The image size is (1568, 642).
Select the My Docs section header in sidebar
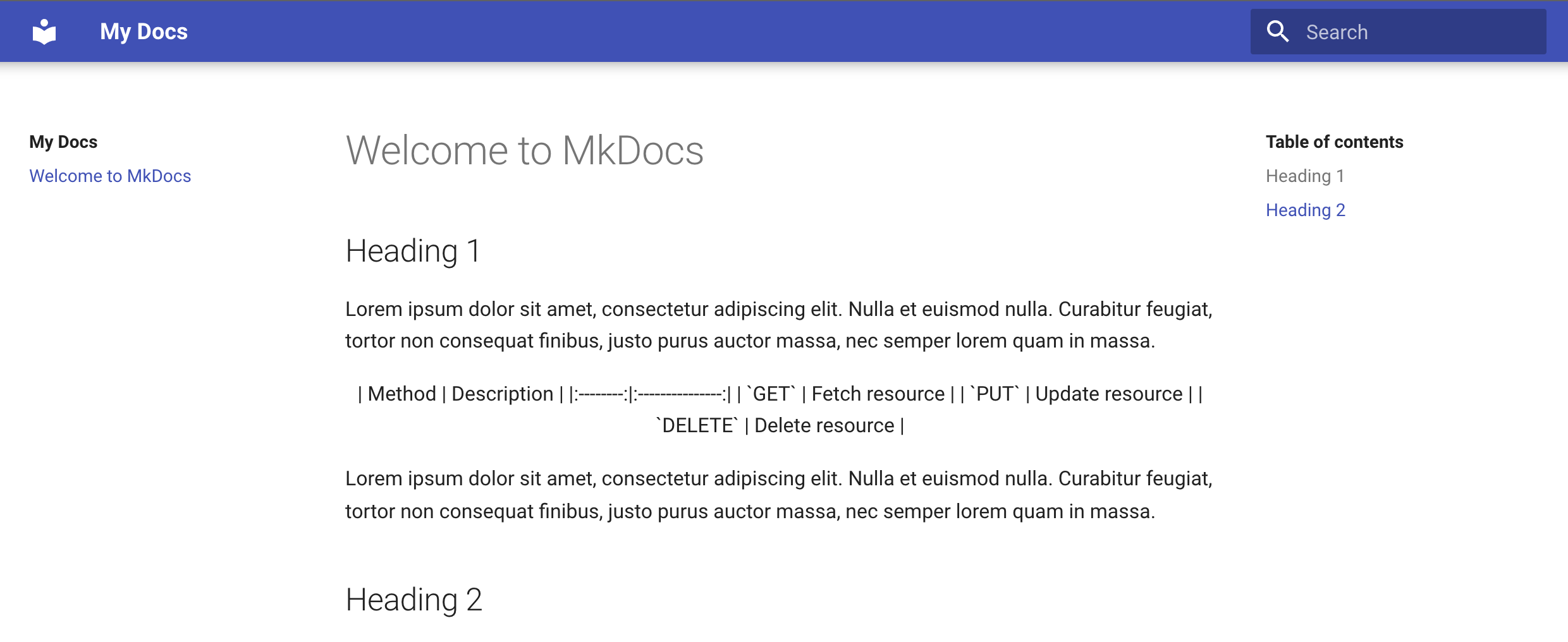point(63,141)
